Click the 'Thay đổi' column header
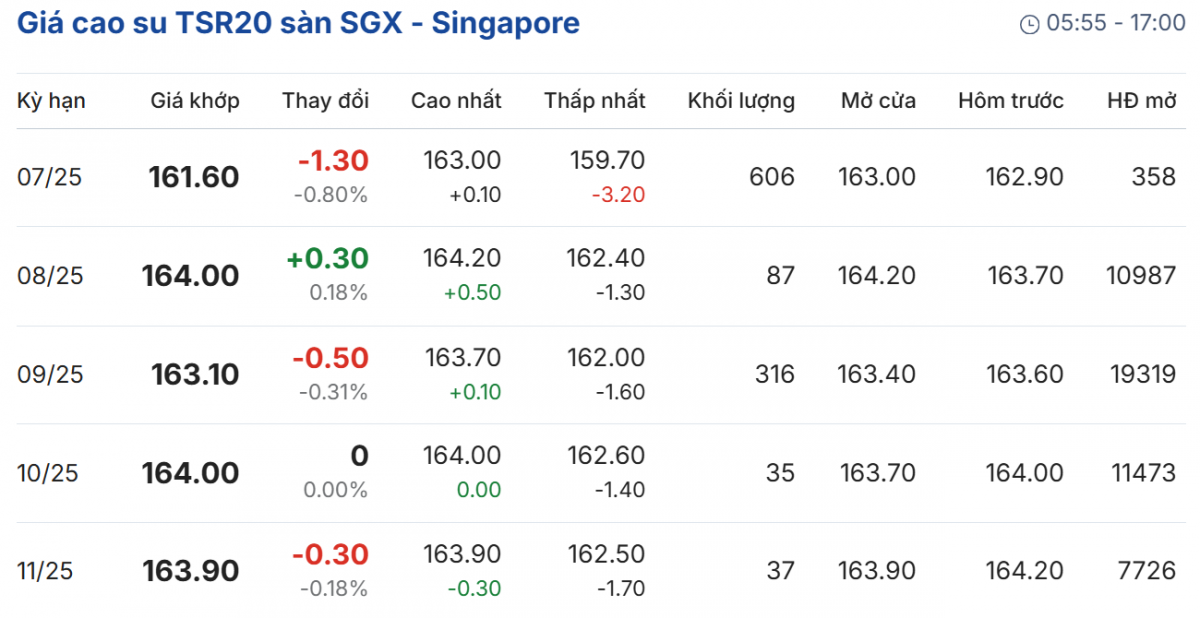This screenshot has height=618, width=1200. tap(325, 100)
